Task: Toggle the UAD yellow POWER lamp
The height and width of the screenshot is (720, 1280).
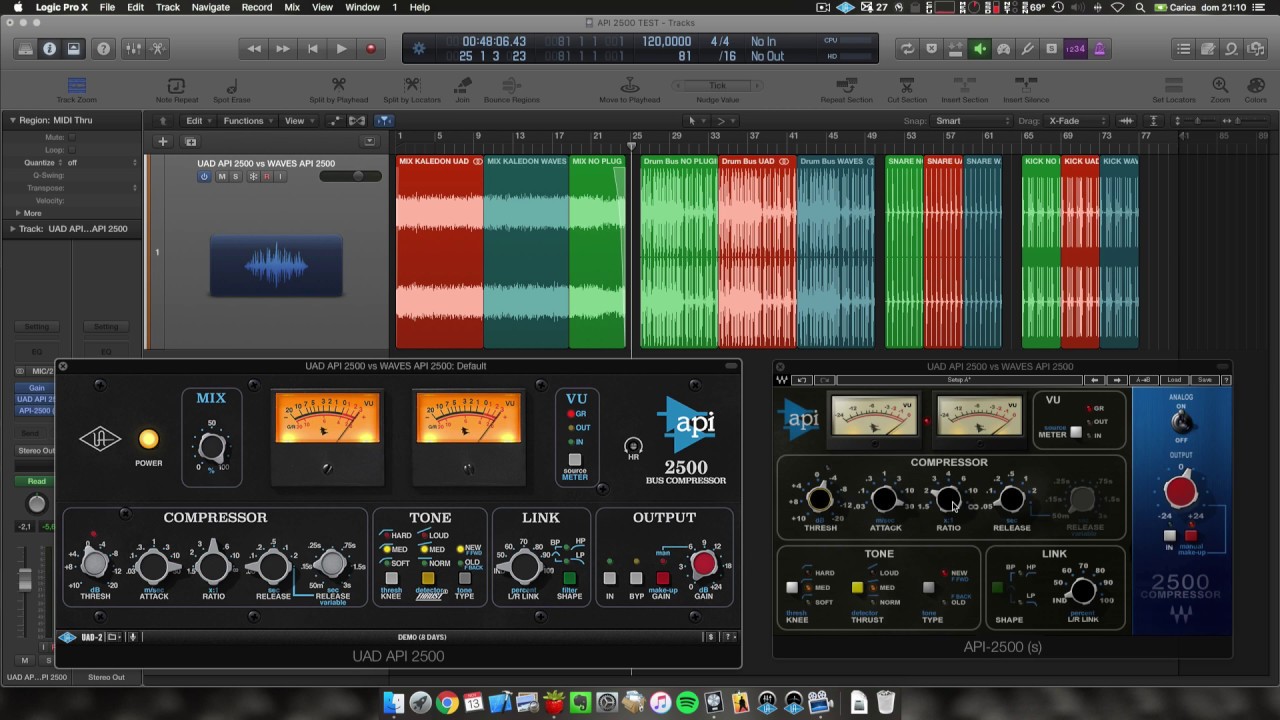Action: tap(148, 439)
